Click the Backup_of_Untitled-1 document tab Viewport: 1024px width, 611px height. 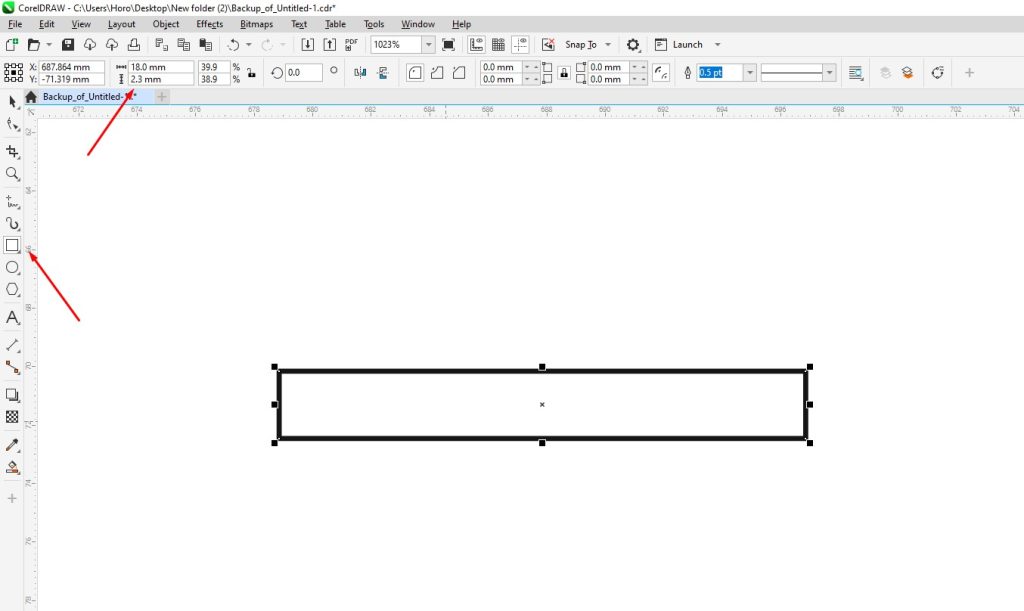[90, 97]
